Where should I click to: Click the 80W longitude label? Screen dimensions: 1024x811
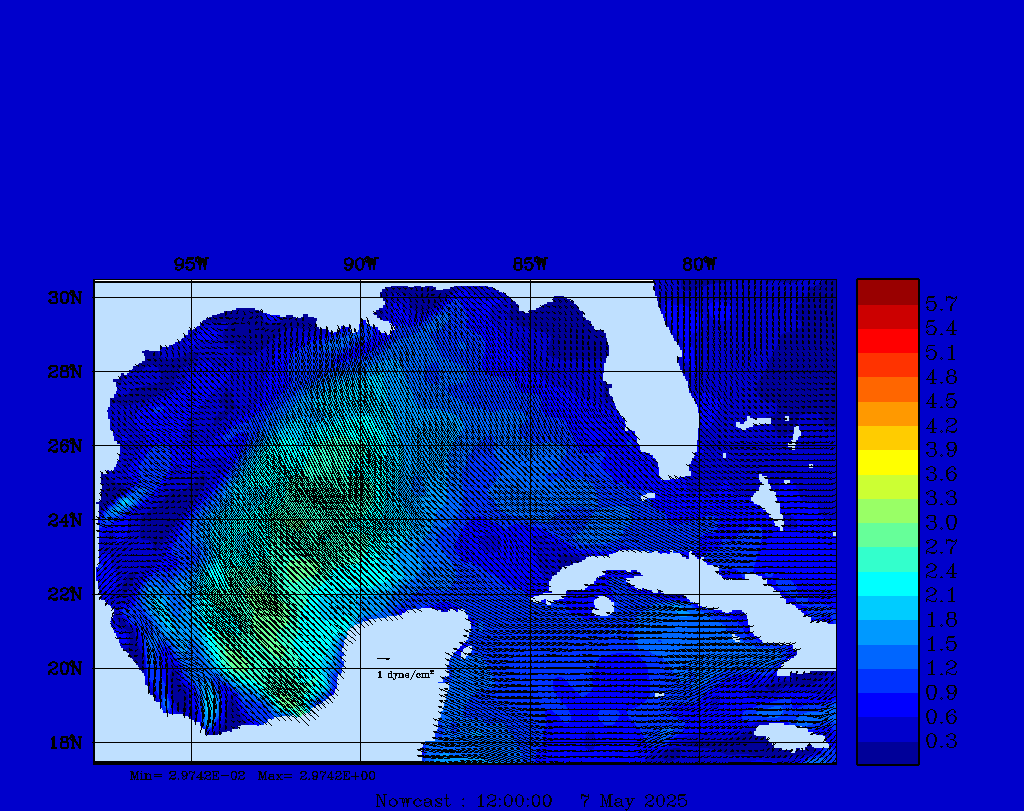coord(699,264)
